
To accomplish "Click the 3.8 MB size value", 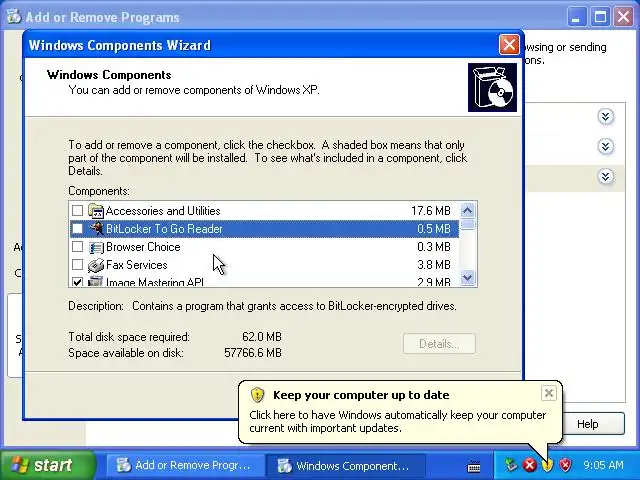I will click(x=433, y=264).
